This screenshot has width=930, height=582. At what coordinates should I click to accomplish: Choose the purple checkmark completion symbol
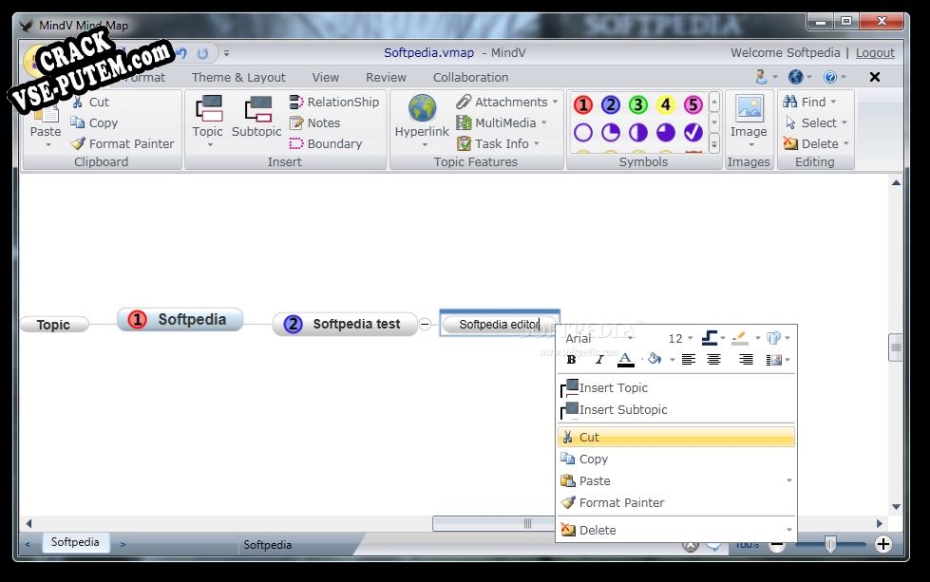tap(693, 132)
